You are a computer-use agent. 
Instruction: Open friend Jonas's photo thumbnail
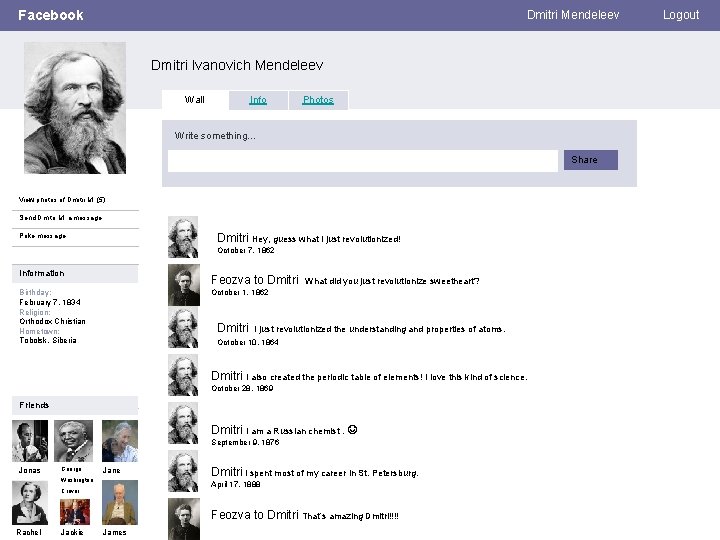pyautogui.click(x=30, y=441)
